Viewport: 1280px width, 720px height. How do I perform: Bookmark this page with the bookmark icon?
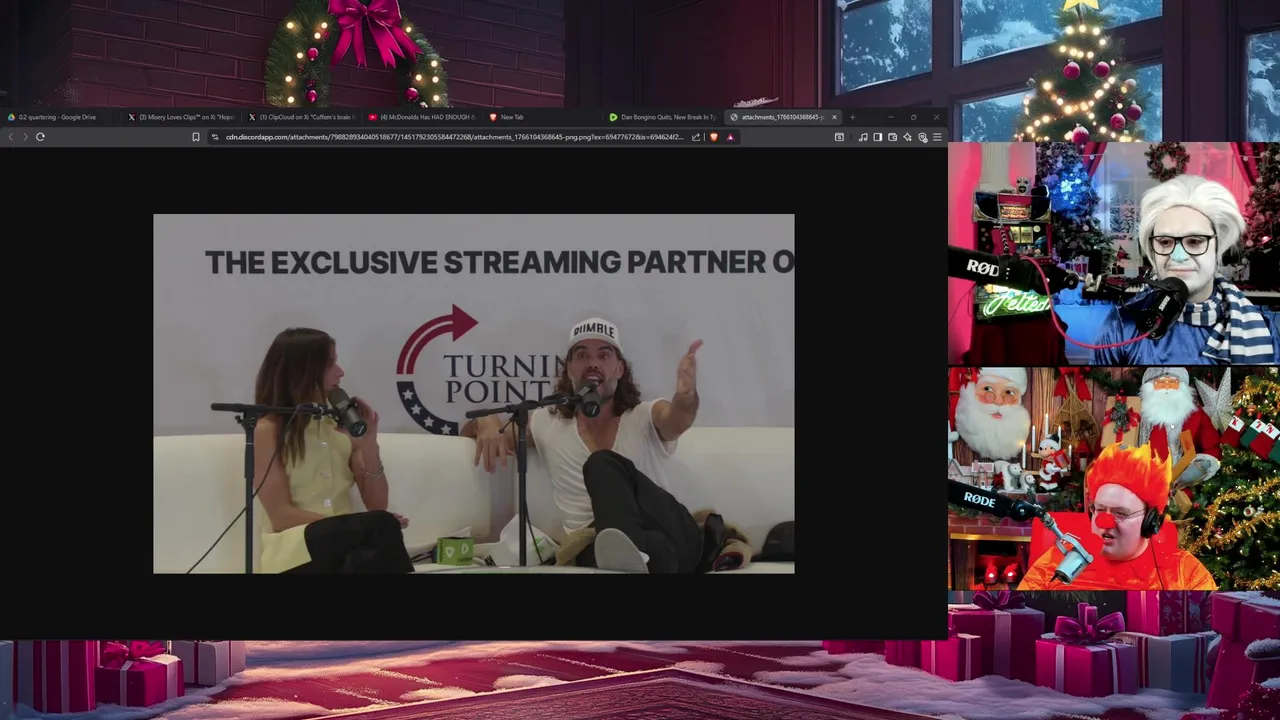[x=196, y=137]
